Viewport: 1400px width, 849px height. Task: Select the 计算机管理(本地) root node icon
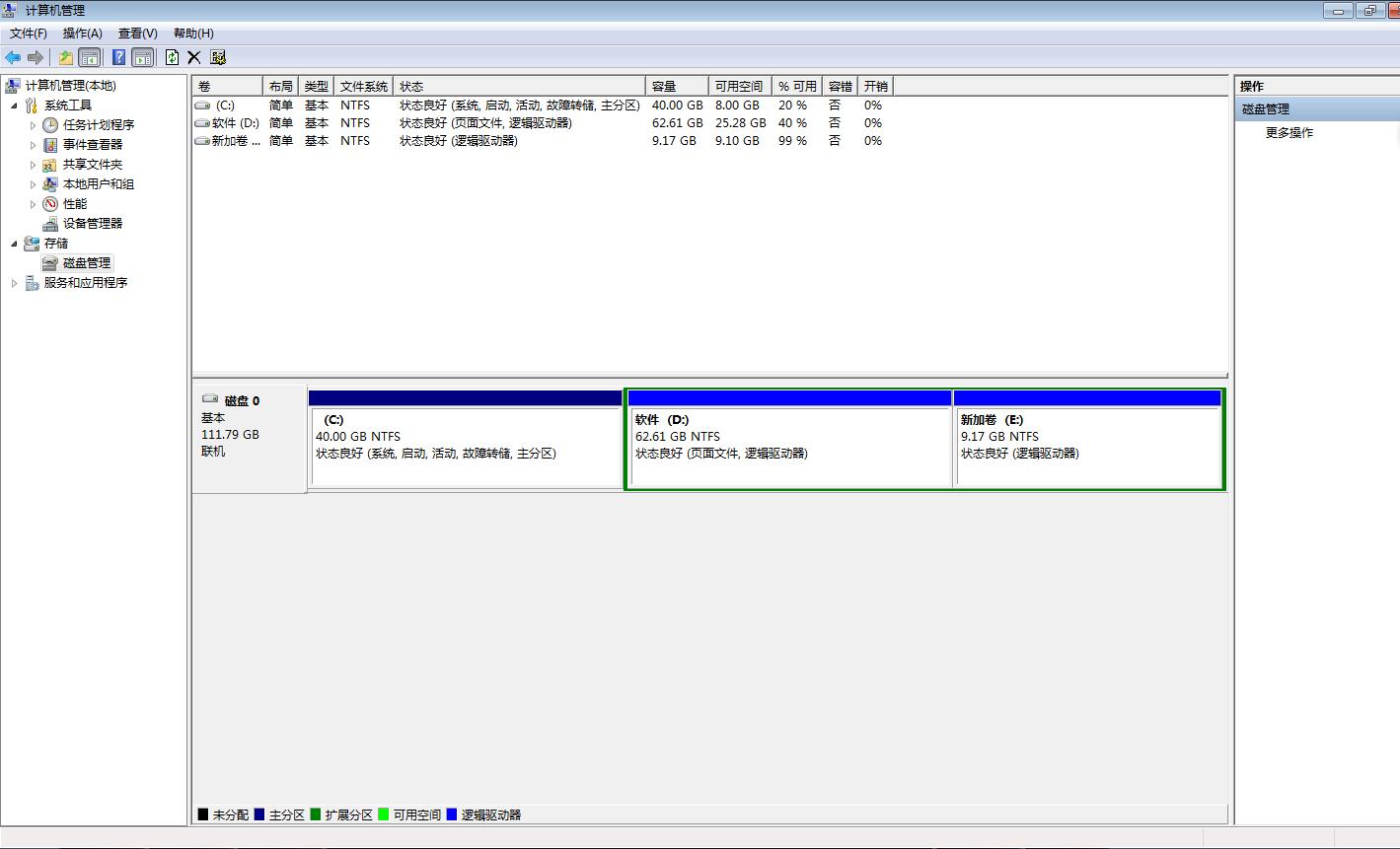[14, 86]
